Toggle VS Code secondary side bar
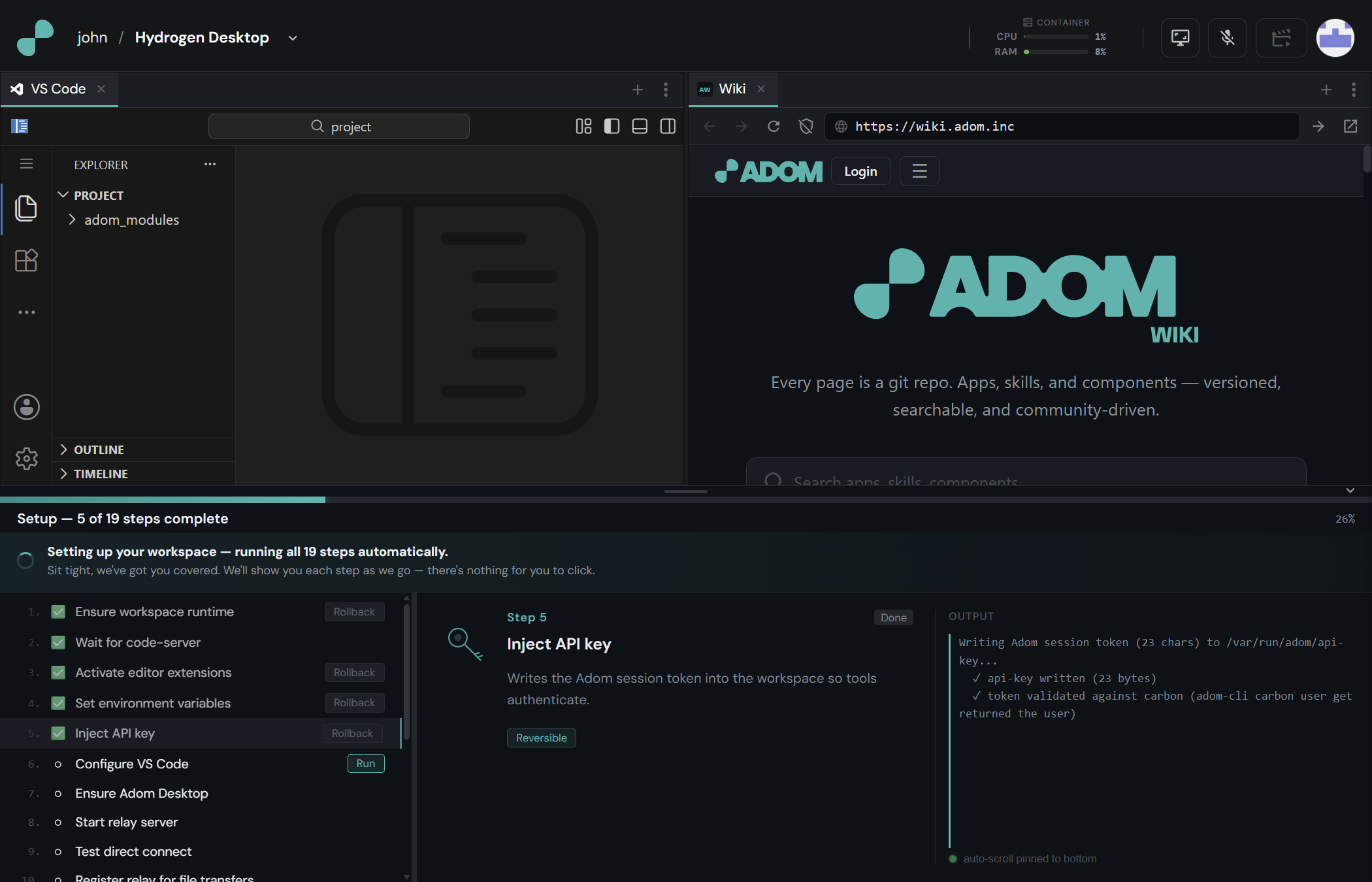1372x882 pixels. pyautogui.click(x=668, y=126)
